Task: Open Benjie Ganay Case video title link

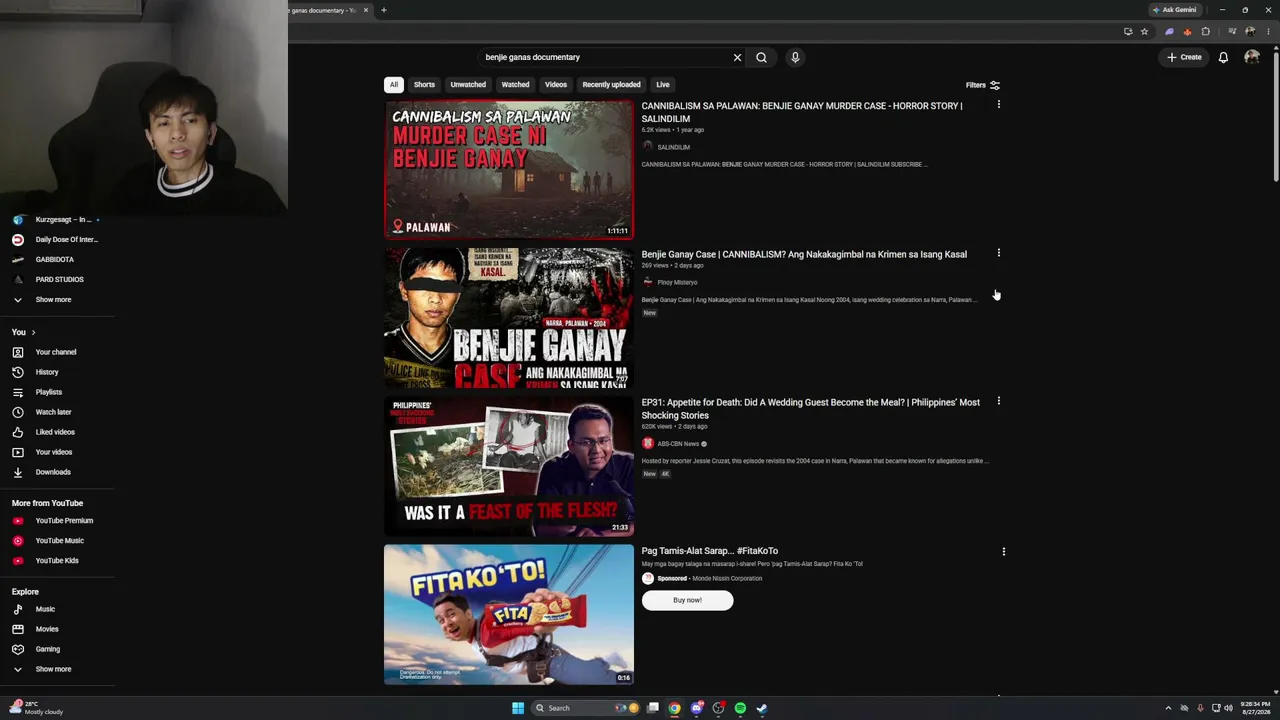Action: pos(804,254)
